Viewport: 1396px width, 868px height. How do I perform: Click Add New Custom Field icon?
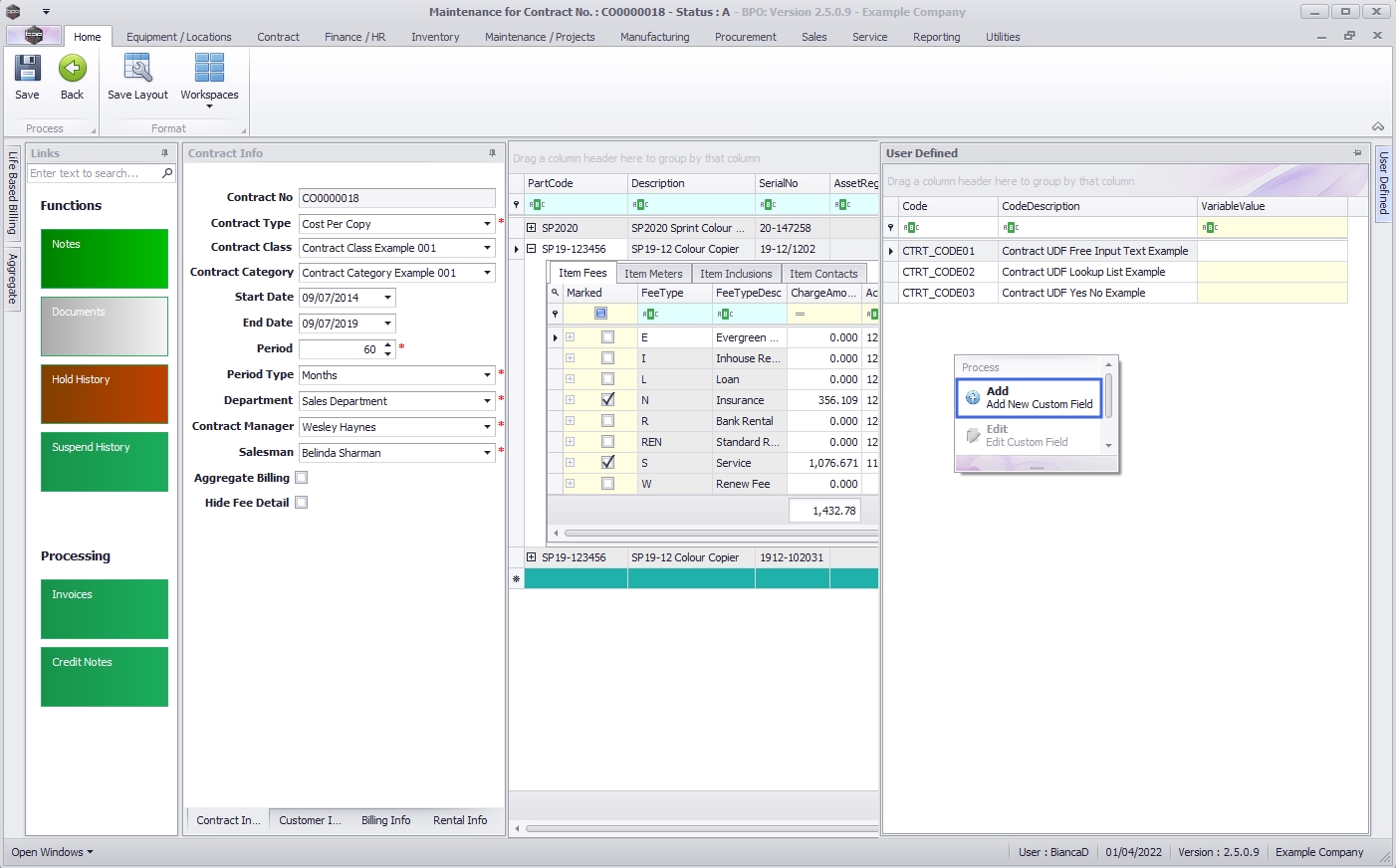[973, 397]
